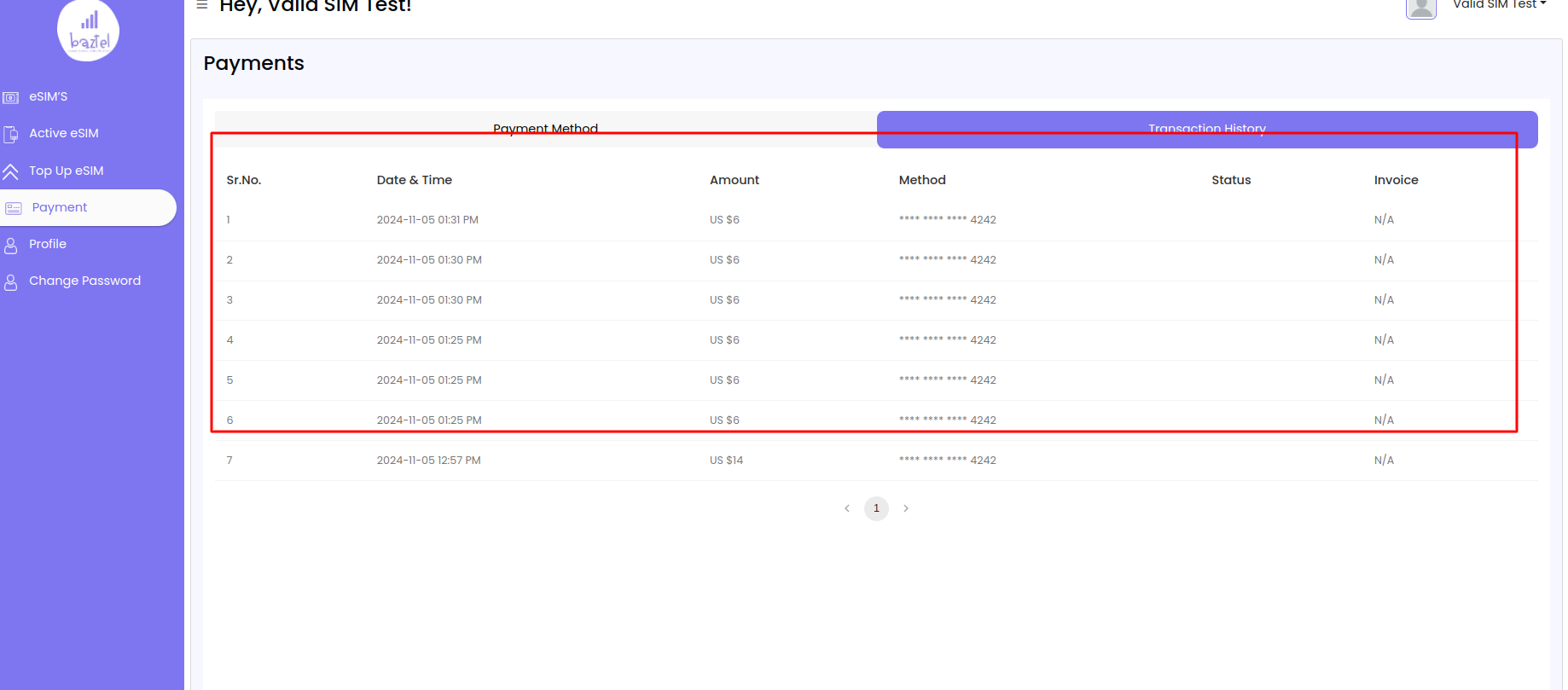Click card number in row 7
Viewport: 1568px width, 690px height.
948,461
